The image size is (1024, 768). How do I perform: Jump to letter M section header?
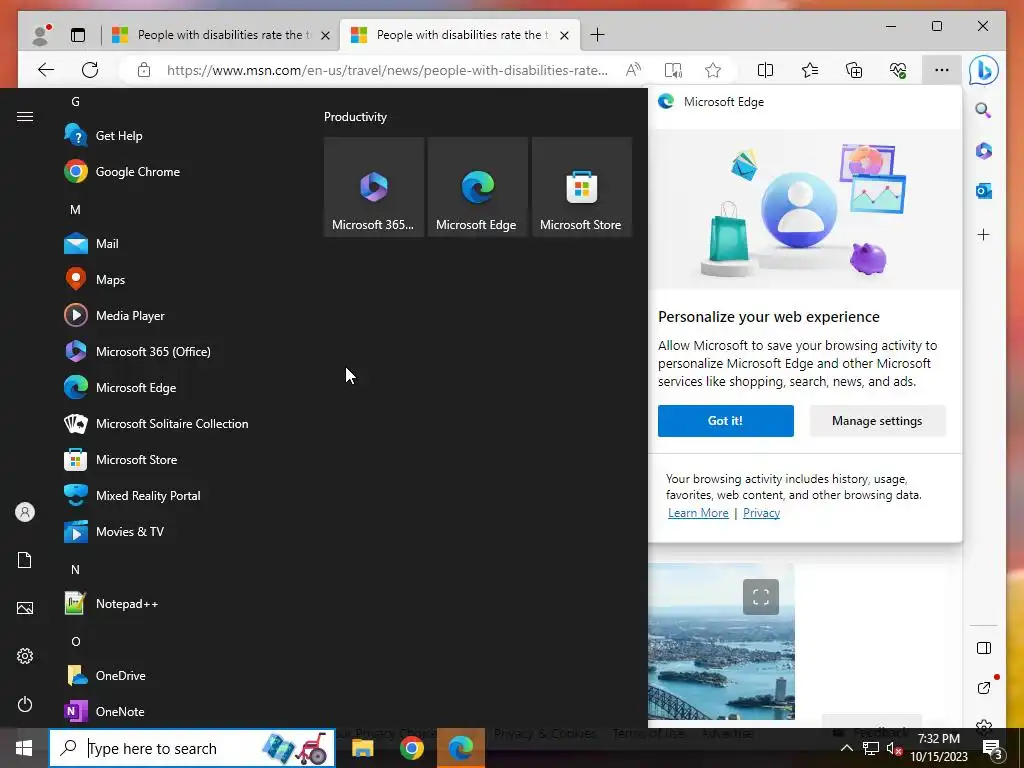[75, 210]
